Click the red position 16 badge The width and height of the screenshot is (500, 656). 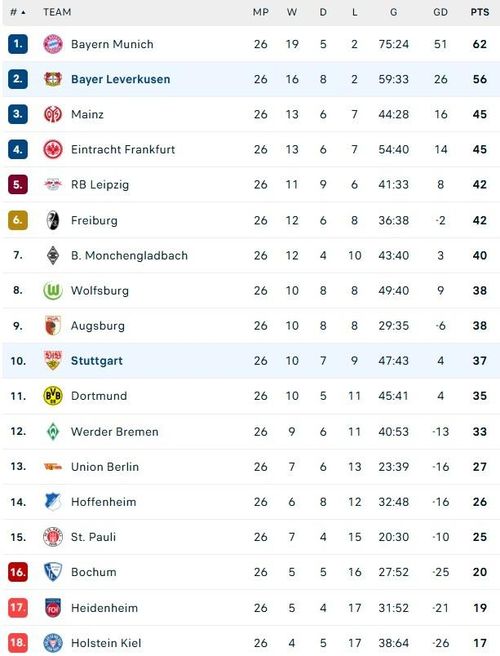click(18, 572)
